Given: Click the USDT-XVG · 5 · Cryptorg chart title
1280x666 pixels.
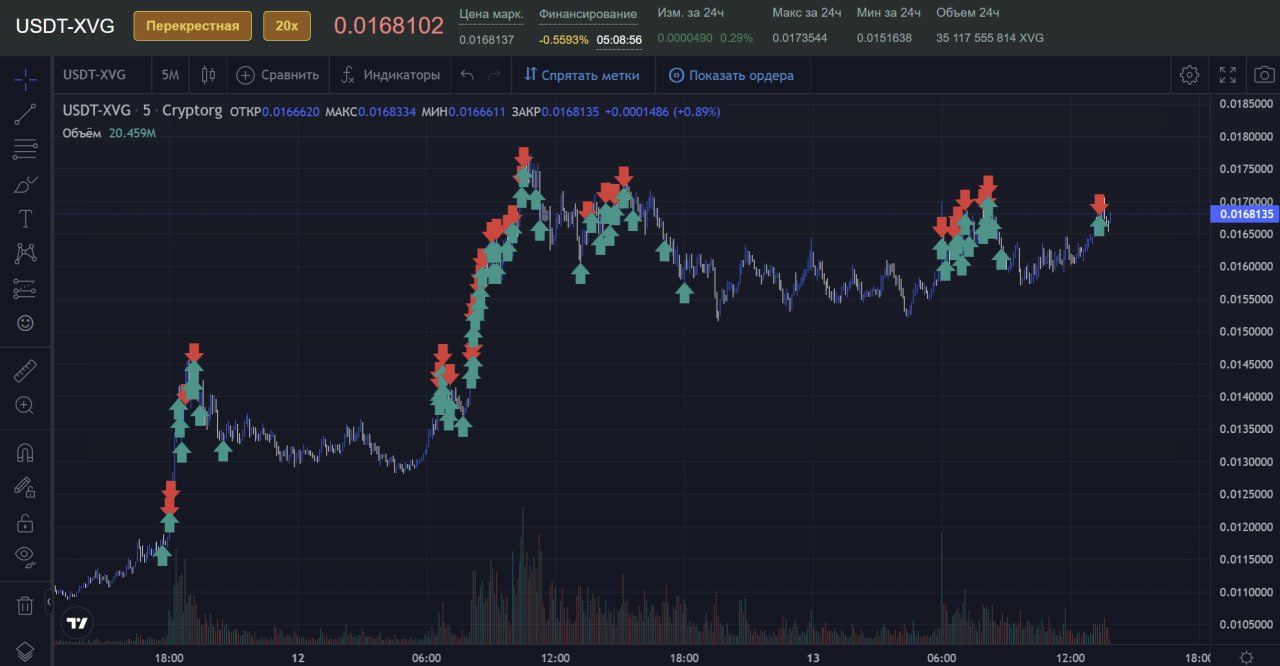Looking at the screenshot, I should click(x=142, y=111).
